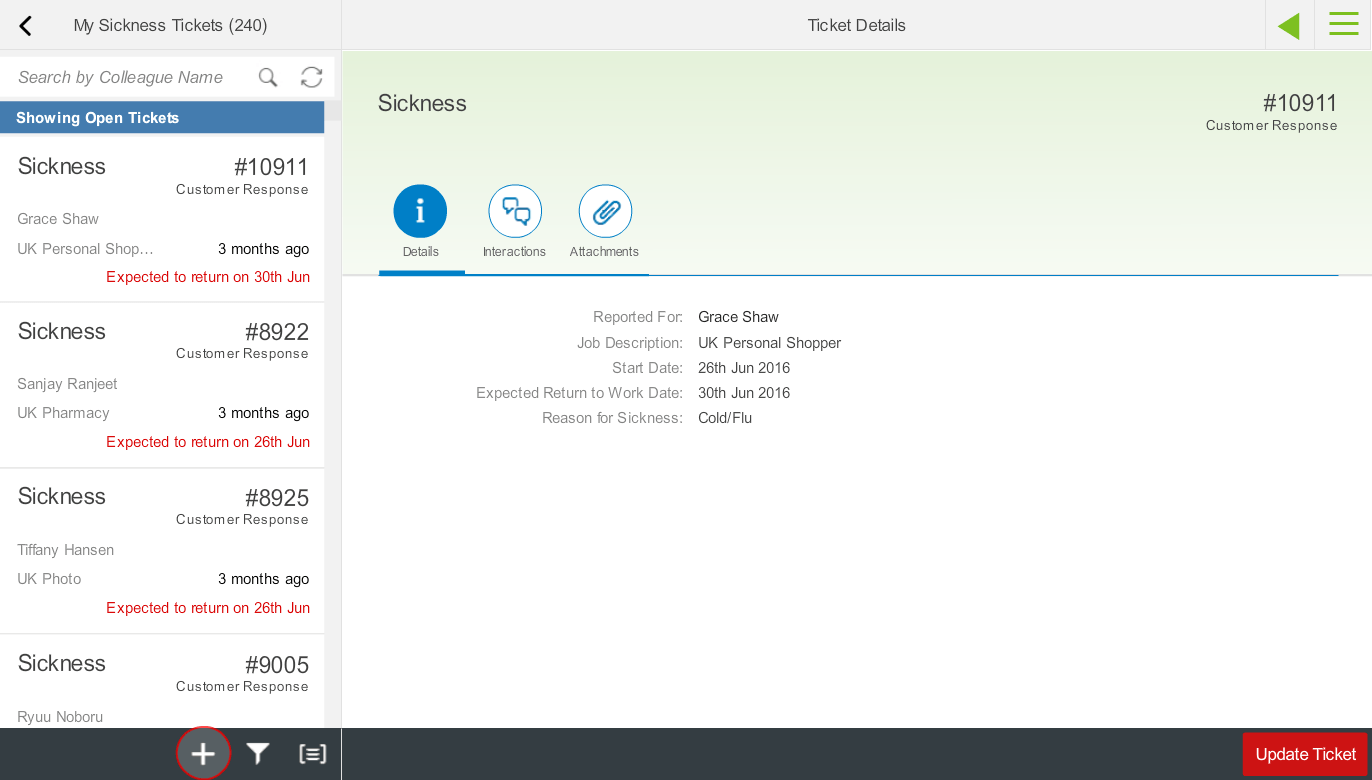The image size is (1372, 780).
Task: Click the return date 30th Jun 2016
Action: [x=744, y=393]
